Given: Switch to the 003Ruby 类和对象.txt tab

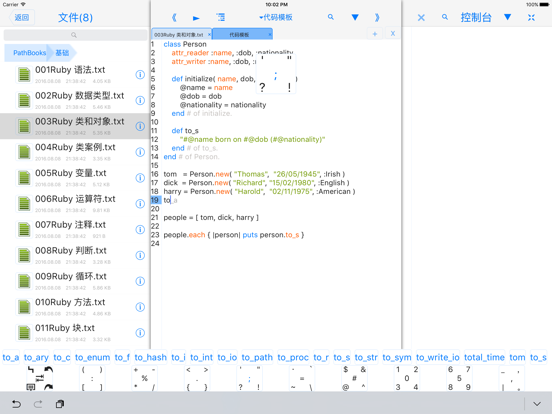Looking at the screenshot, I should tap(179, 34).
